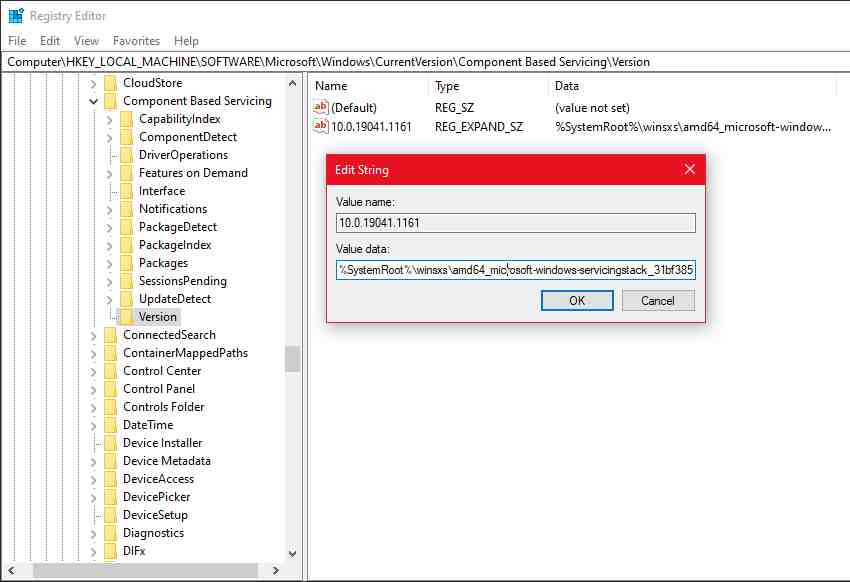
Task: Select the Diagnostics key label
Action: click(153, 533)
